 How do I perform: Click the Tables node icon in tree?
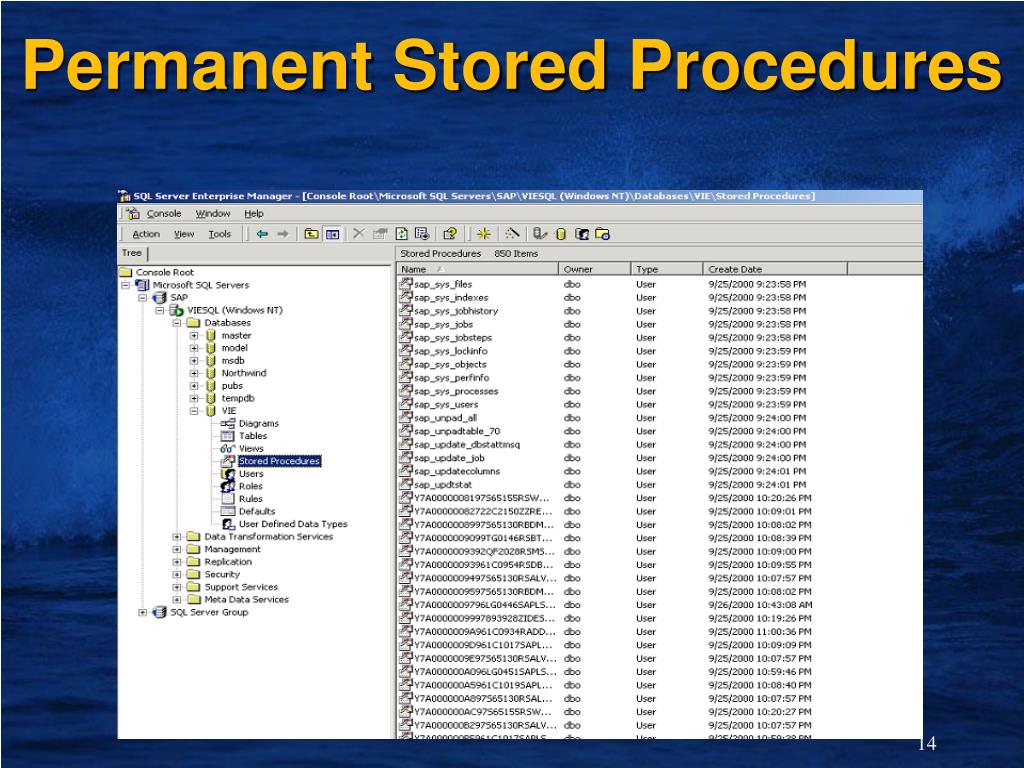[227, 436]
